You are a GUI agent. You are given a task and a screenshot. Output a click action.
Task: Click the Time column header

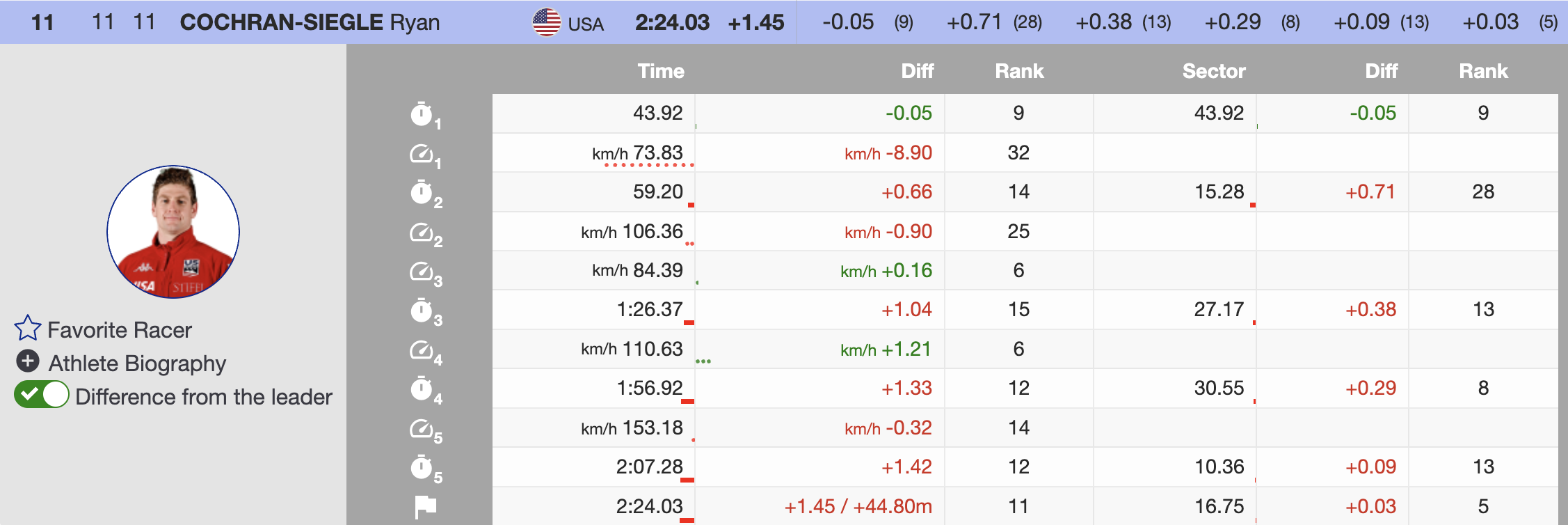pyautogui.click(x=660, y=71)
